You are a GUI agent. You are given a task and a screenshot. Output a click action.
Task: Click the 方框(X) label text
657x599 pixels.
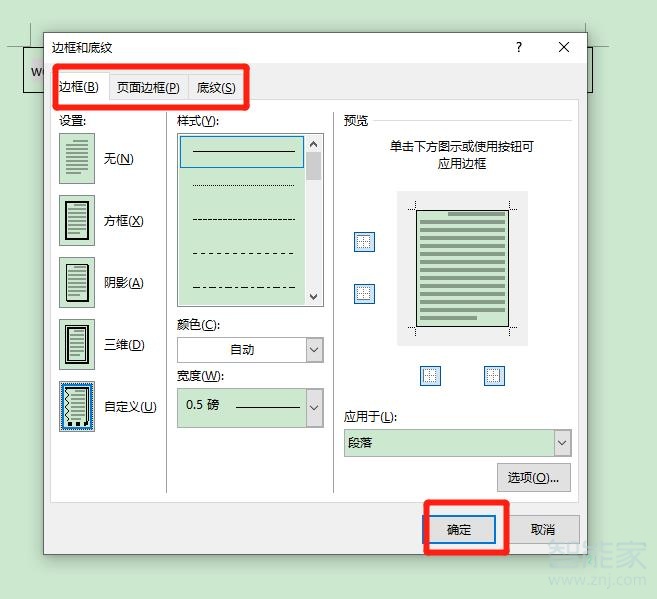(124, 221)
